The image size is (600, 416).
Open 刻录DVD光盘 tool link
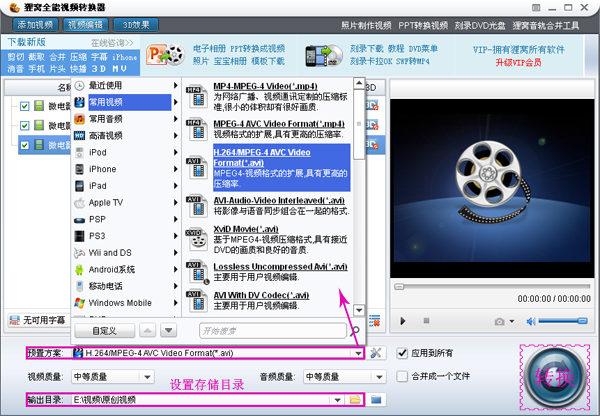point(480,26)
